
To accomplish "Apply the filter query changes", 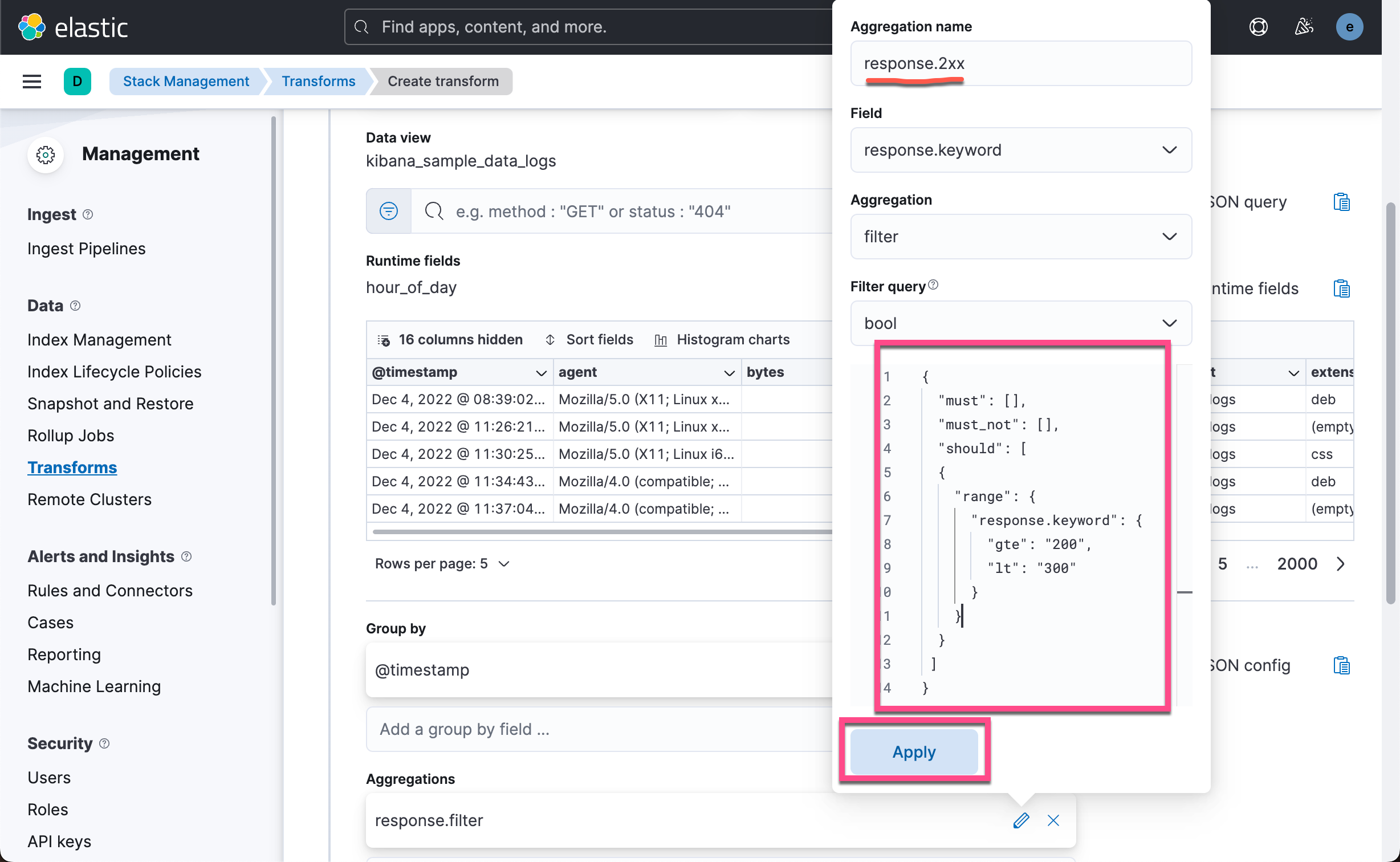I will coord(913,751).
